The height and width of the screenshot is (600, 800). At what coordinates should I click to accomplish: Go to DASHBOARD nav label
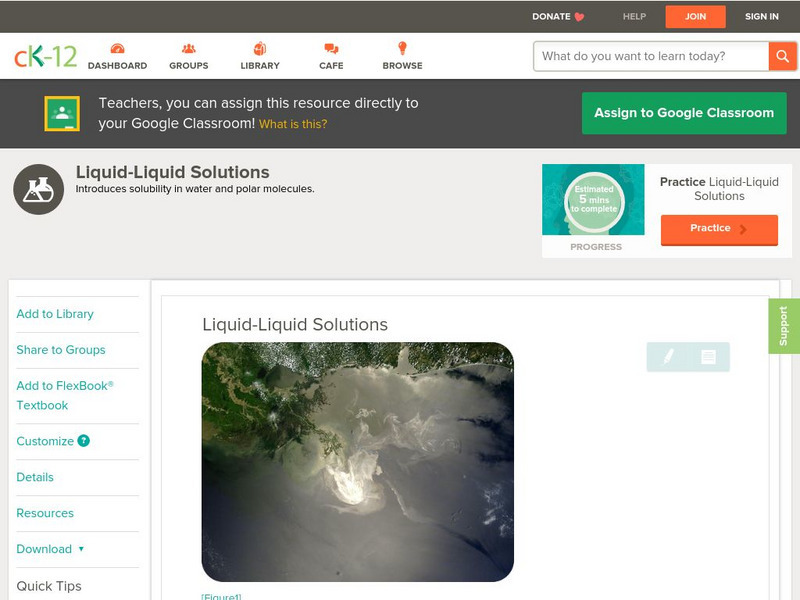[117, 66]
